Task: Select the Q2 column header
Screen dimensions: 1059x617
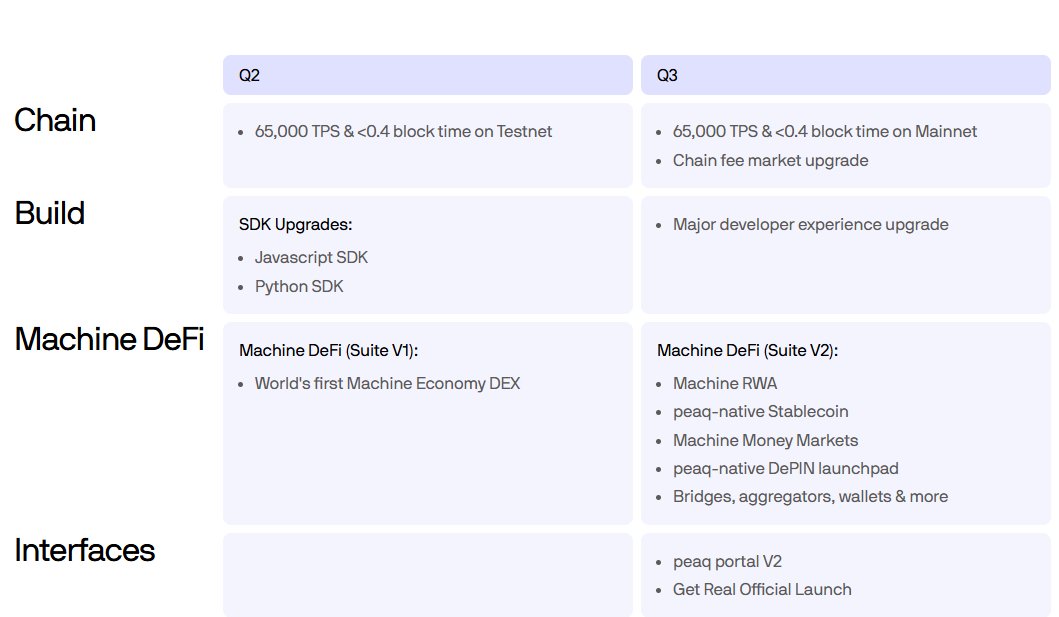Action: (x=428, y=75)
